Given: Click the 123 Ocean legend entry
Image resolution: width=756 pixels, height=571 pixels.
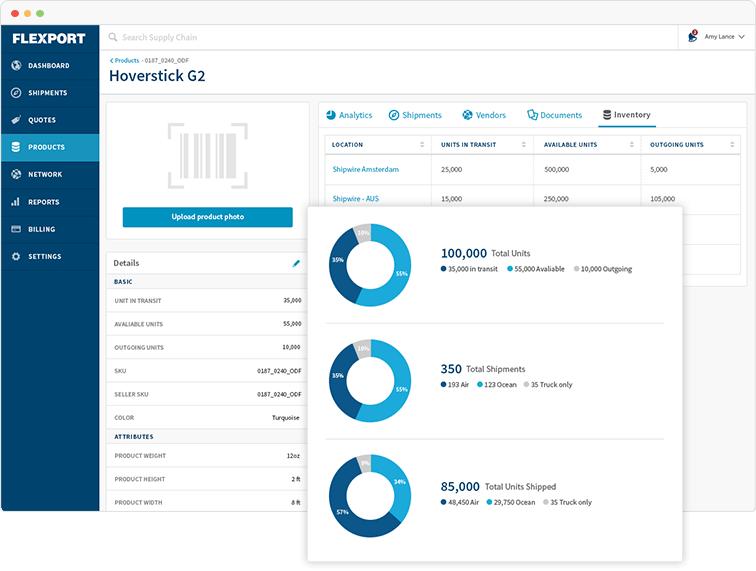Looking at the screenshot, I should tap(497, 384).
